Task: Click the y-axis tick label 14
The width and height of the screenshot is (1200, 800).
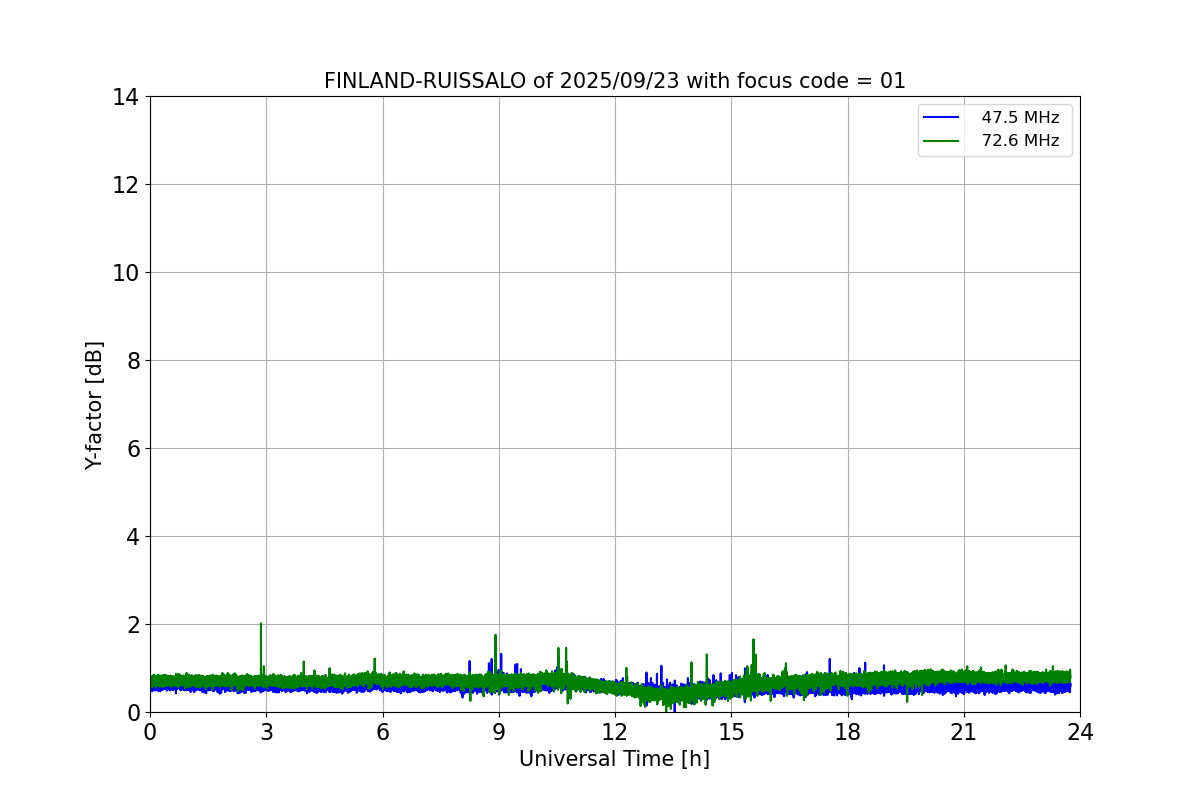Action: coord(126,97)
